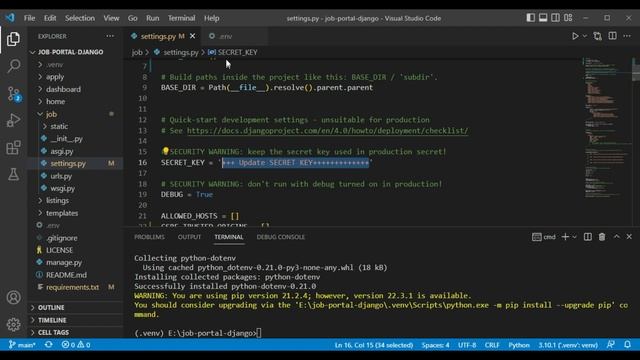The width and height of the screenshot is (640, 360).
Task: Open the File menu
Action: click(29, 18)
